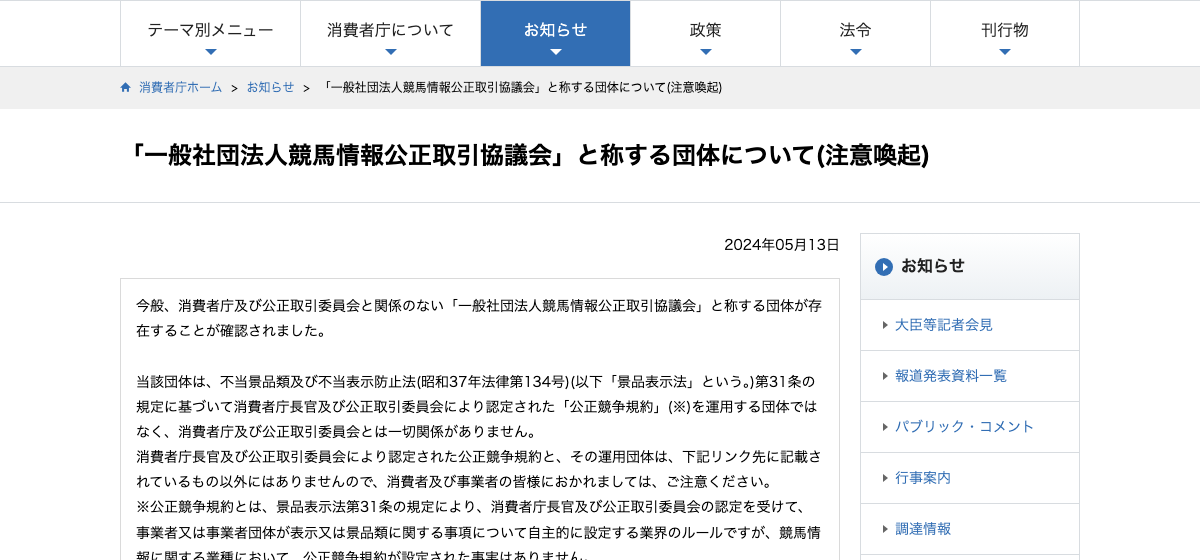Open the 報道発表資料一覧 sidebar link
The image size is (1200, 560).
pyautogui.click(x=951, y=376)
